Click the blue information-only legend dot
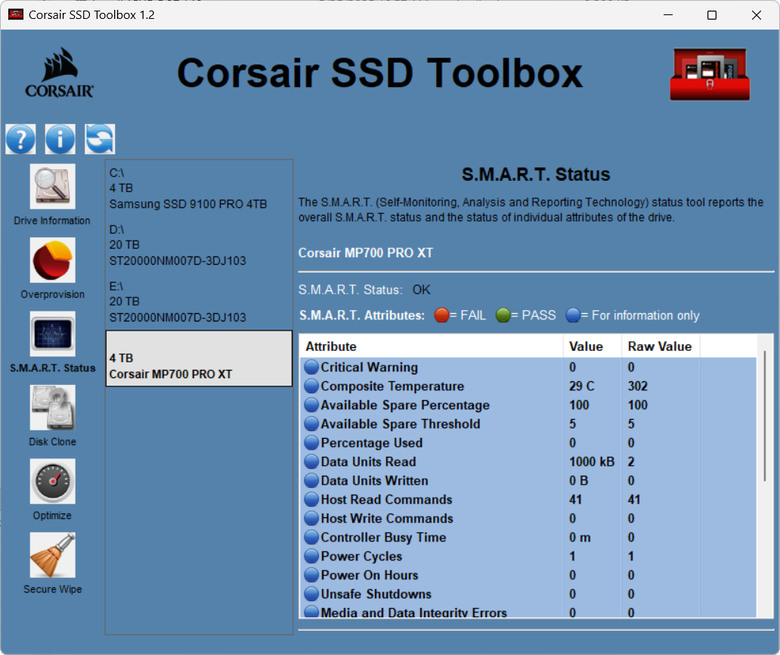 [x=573, y=315]
